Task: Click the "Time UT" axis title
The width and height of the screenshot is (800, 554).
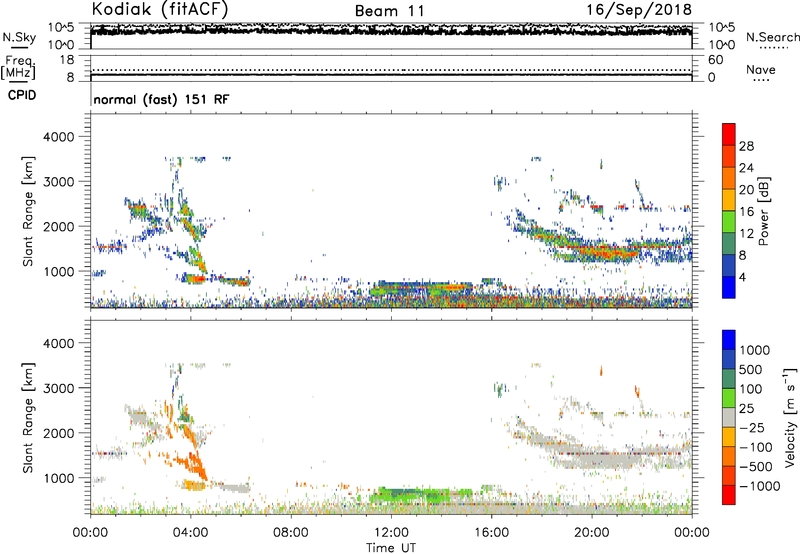Action: (x=391, y=548)
